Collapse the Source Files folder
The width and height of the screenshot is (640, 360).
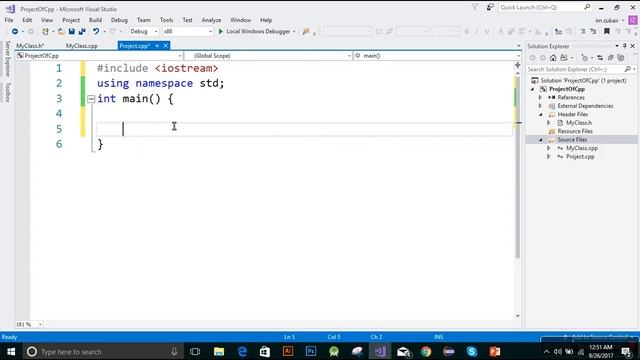[x=541, y=140]
